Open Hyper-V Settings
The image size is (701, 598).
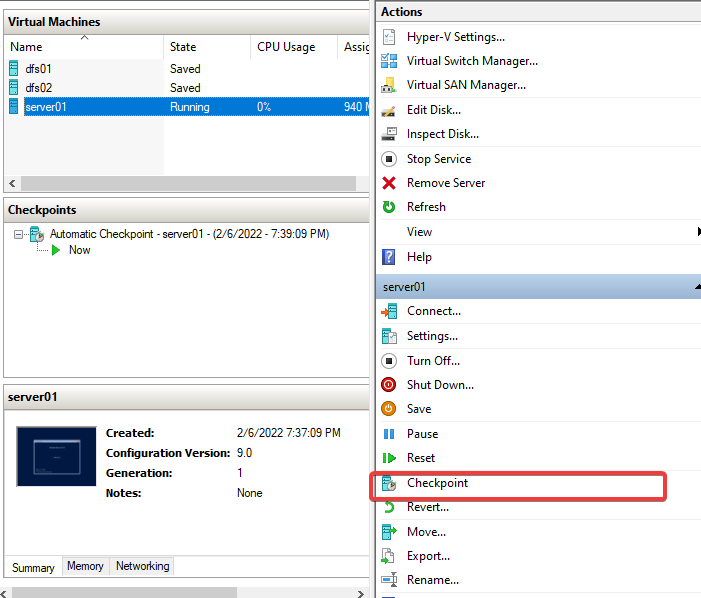coord(456,37)
